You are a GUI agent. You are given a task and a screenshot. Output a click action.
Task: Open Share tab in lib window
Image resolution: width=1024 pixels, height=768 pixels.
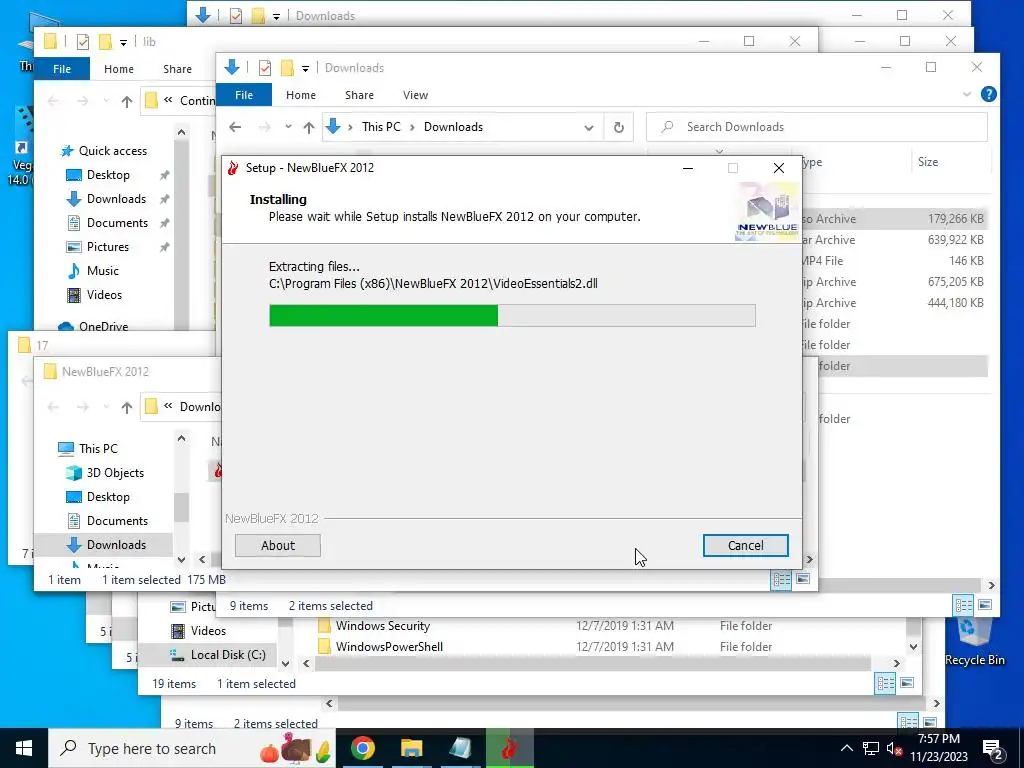coord(177,69)
